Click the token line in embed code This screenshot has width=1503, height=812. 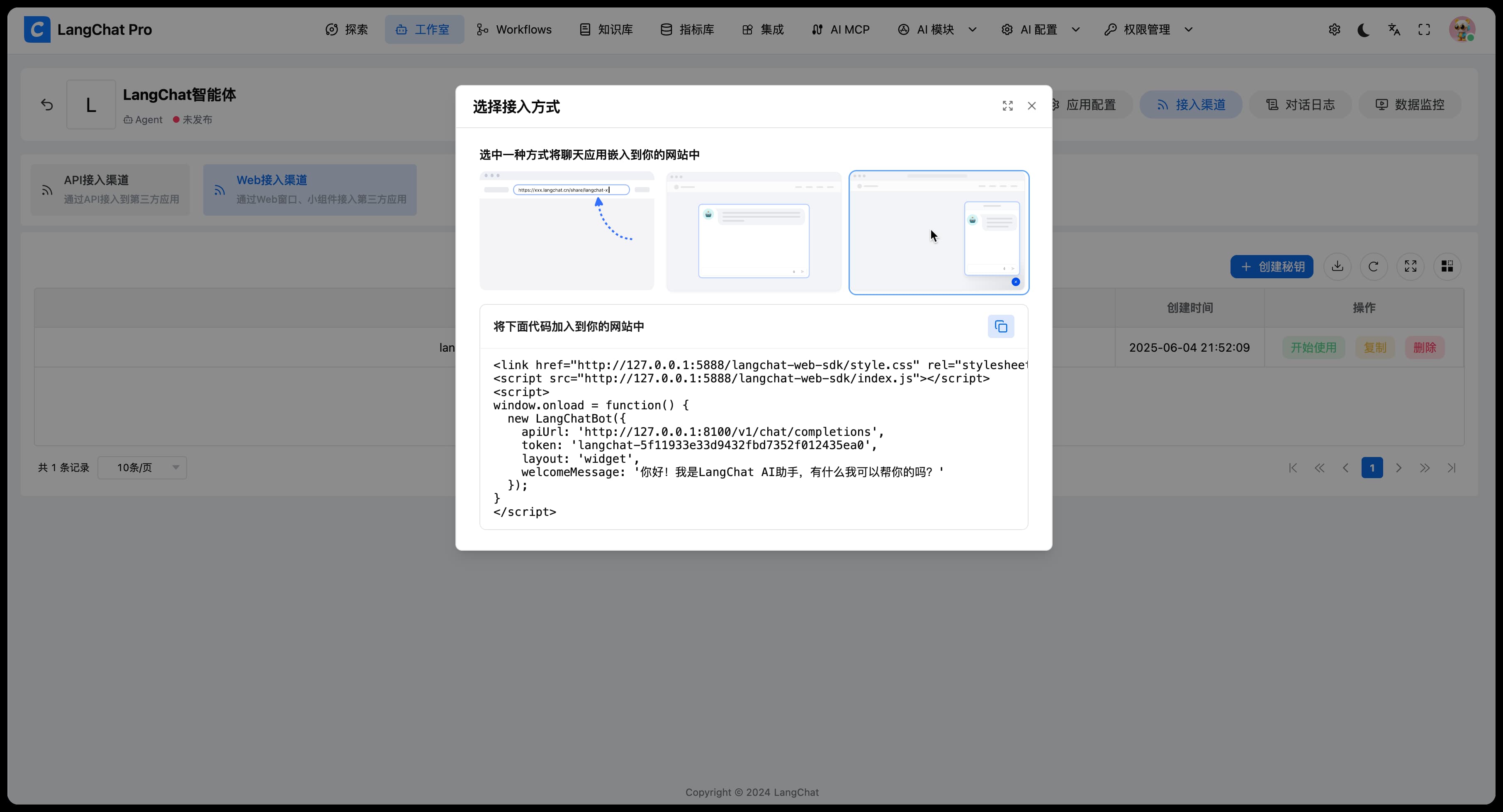(700, 445)
